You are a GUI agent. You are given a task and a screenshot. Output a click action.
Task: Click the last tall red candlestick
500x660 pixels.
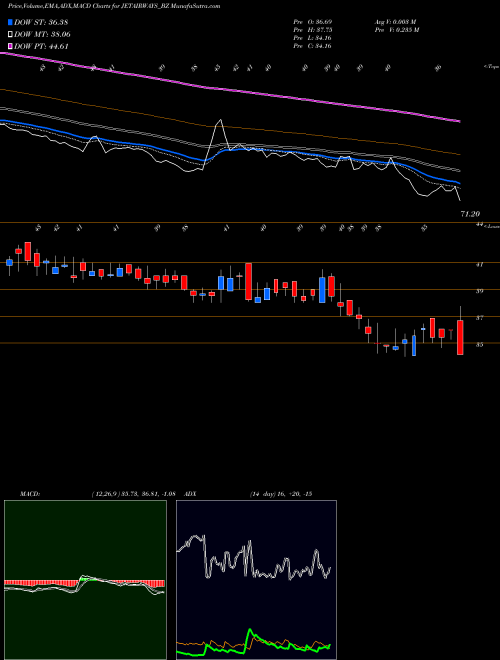click(460, 338)
